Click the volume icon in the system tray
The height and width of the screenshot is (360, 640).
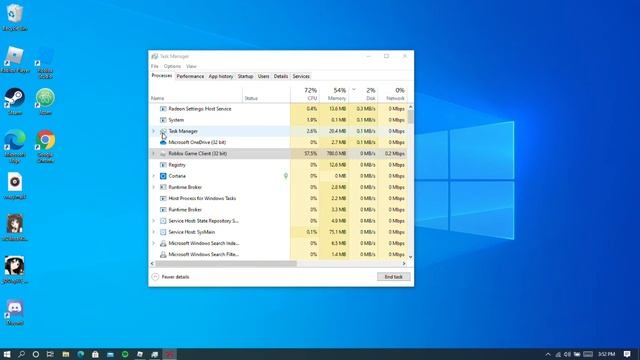(567, 354)
